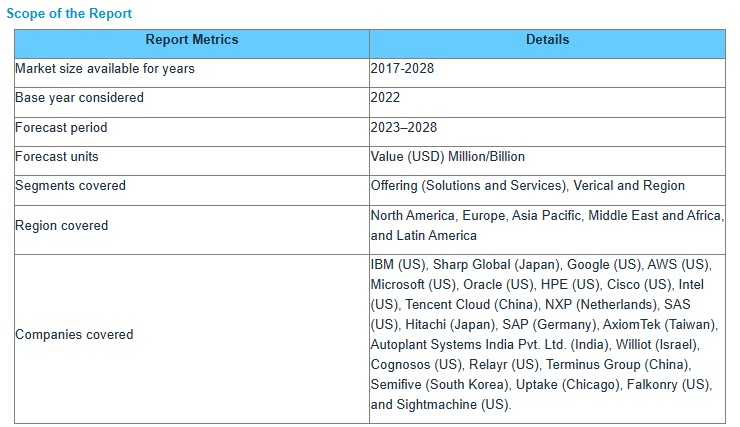Click the Forecast units row label
This screenshot has width=740, height=427.
(56, 157)
